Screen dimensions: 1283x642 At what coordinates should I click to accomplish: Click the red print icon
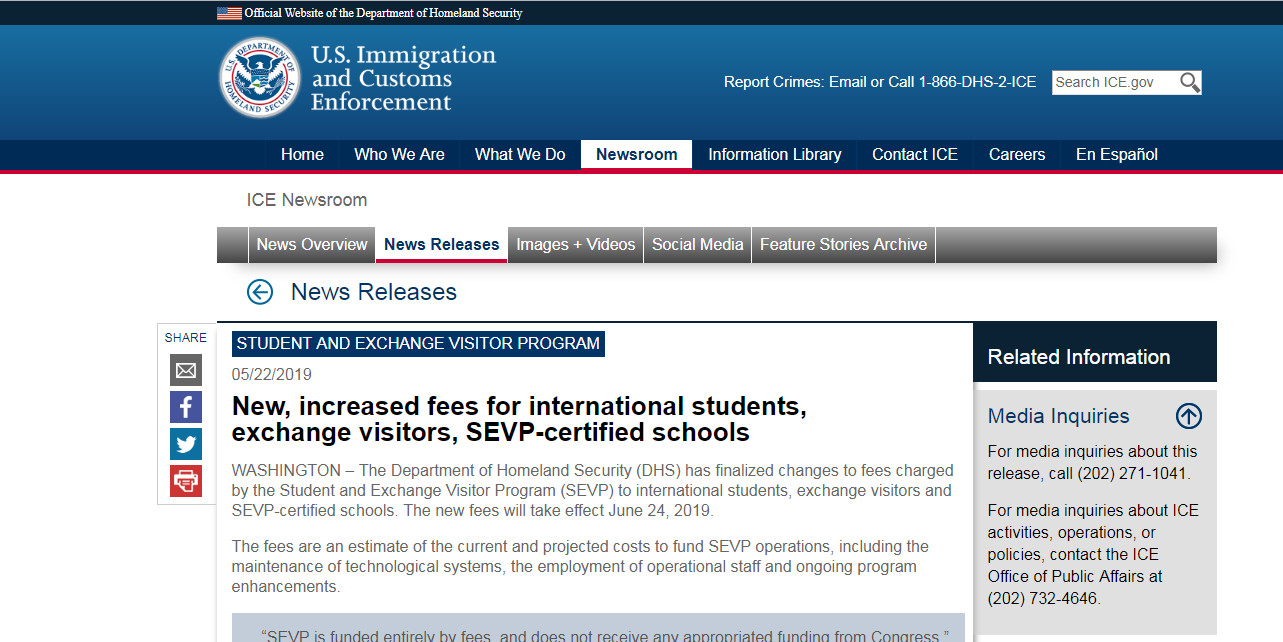pos(186,481)
